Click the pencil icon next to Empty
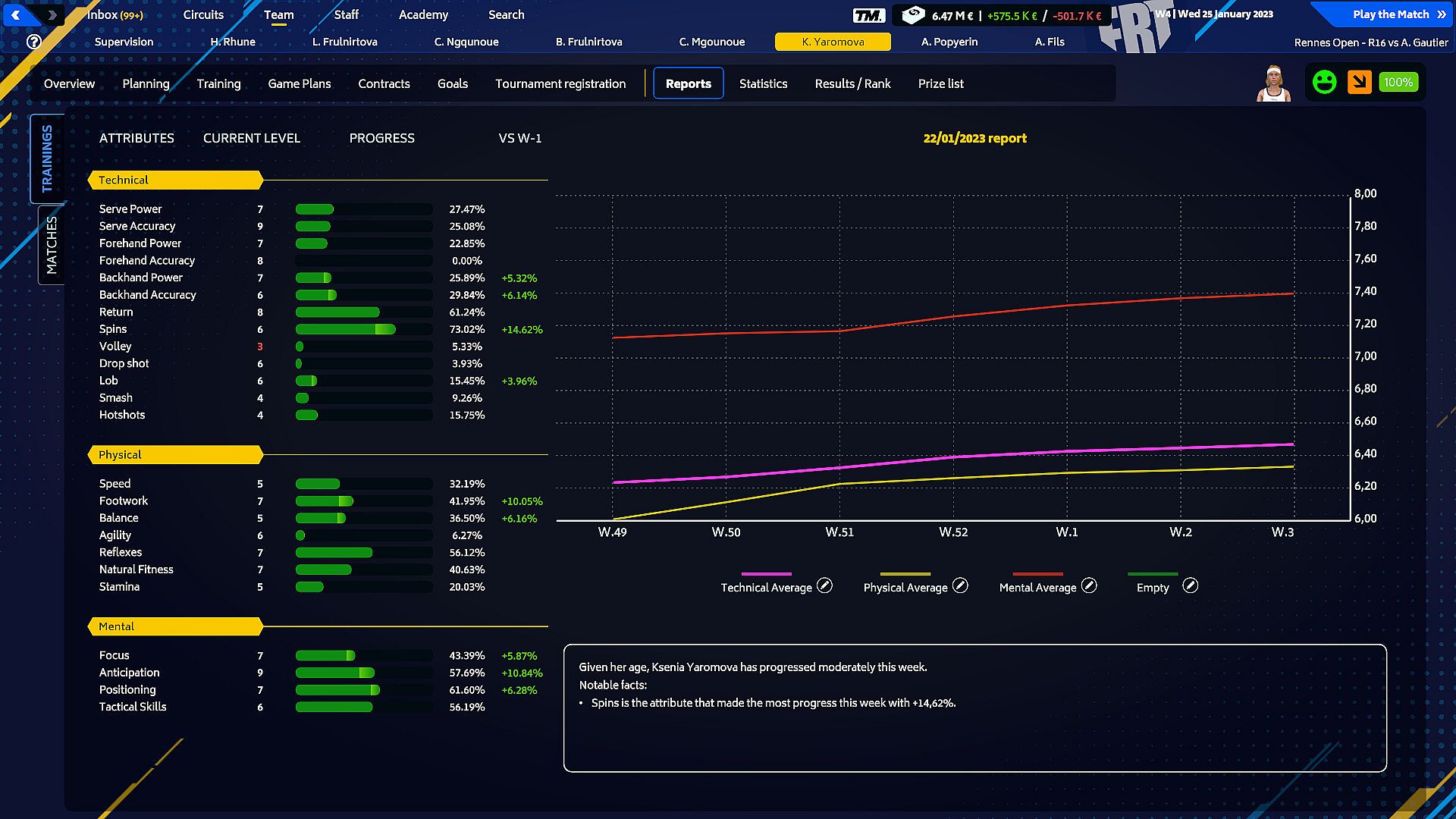 click(x=1191, y=586)
